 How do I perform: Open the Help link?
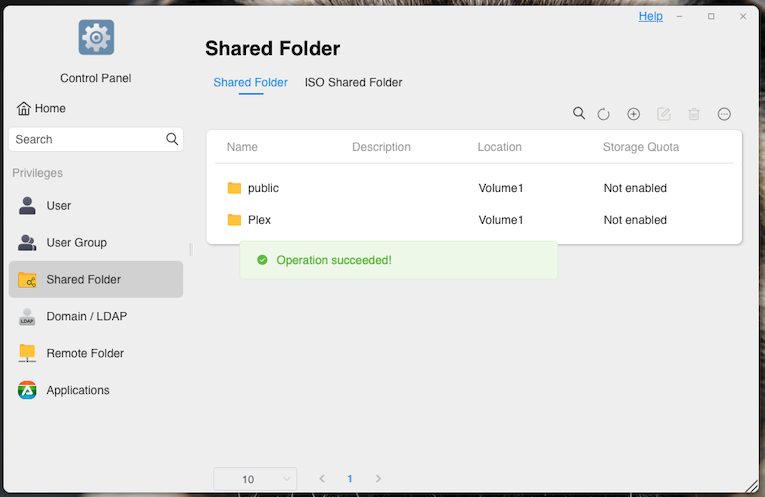(650, 16)
